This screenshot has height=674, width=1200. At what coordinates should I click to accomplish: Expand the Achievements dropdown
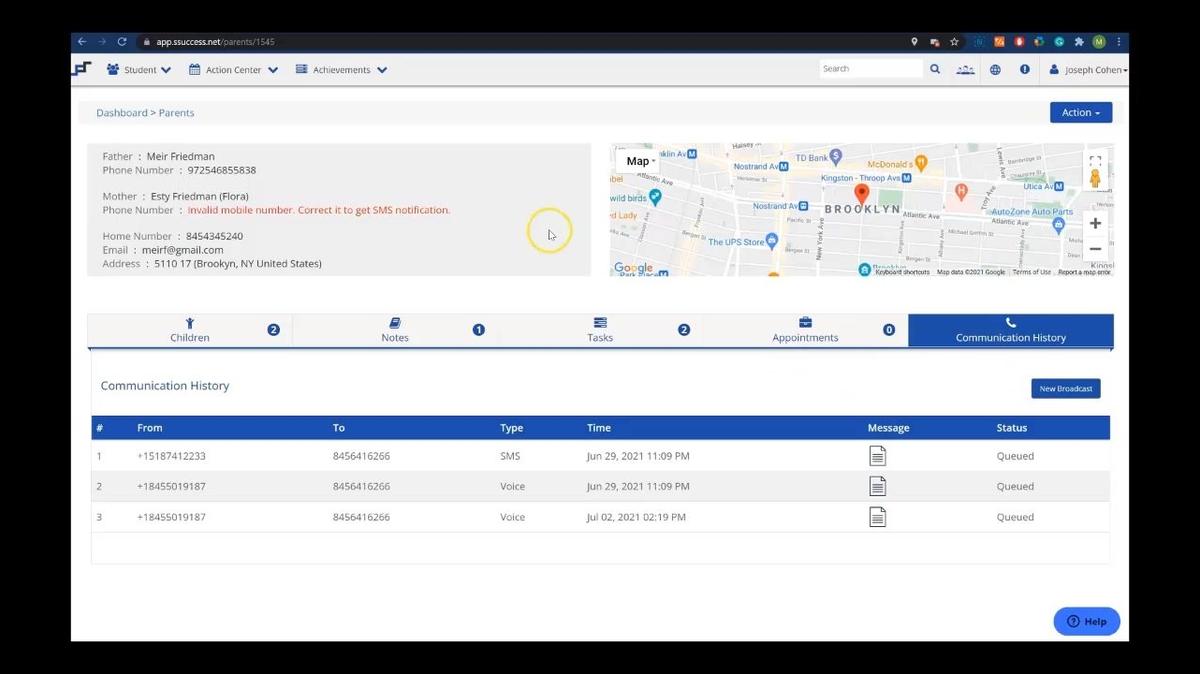[341, 70]
